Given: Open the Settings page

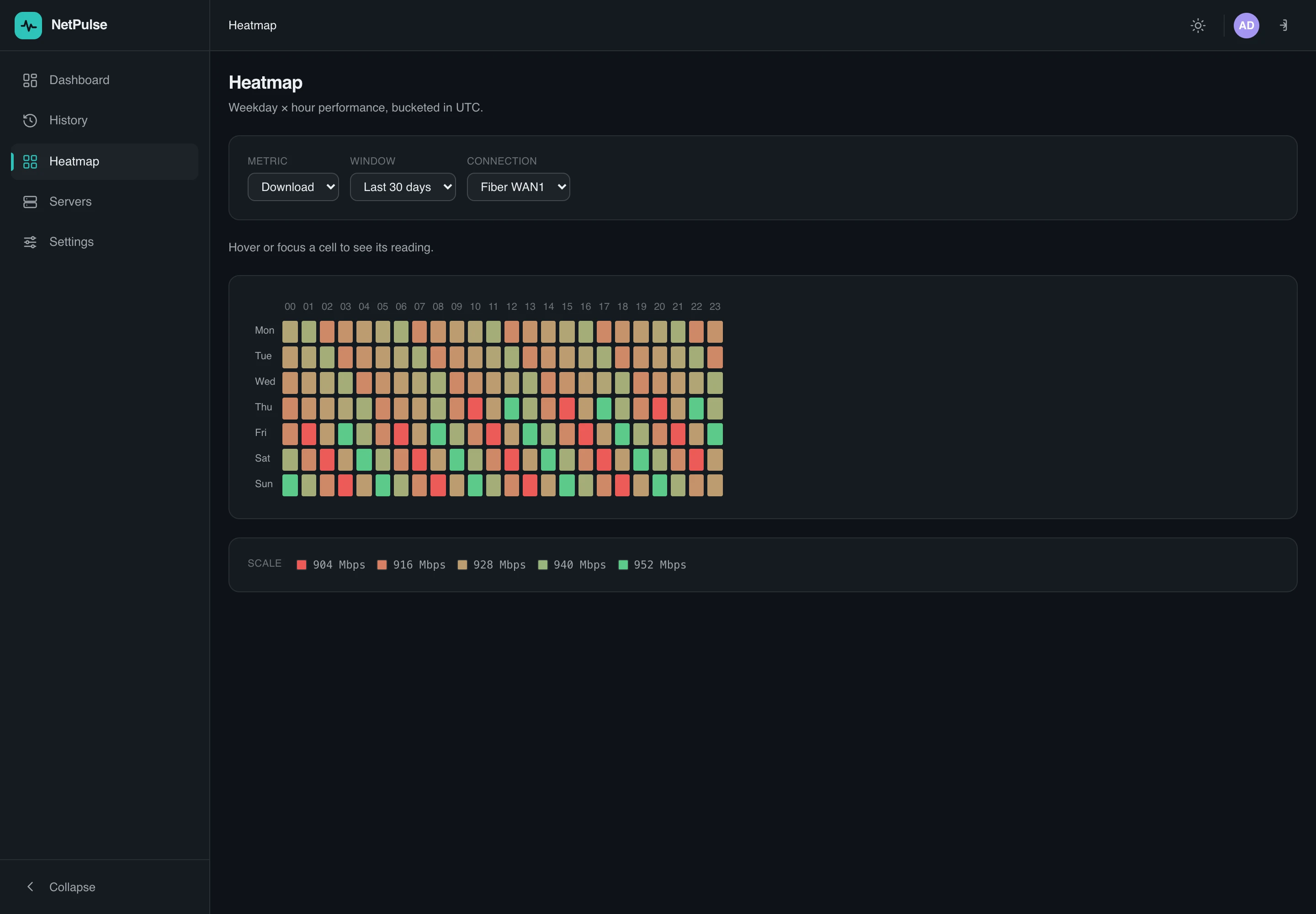Looking at the screenshot, I should (104, 242).
